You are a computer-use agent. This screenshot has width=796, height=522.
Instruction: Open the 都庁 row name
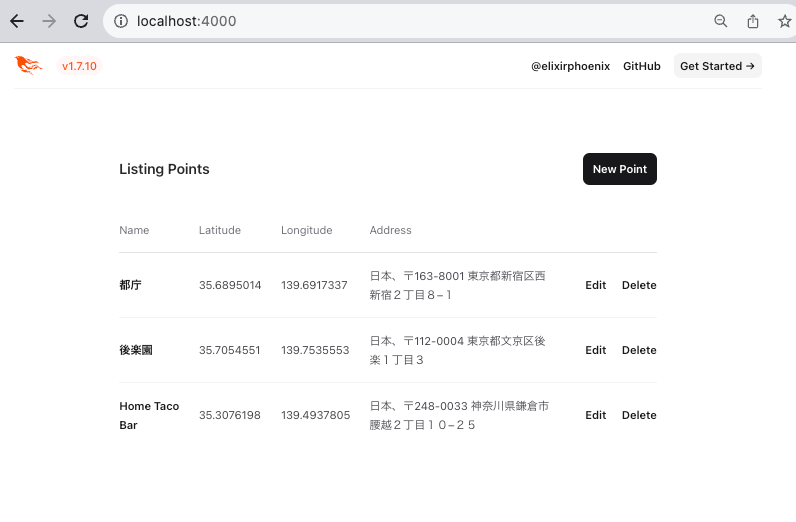[130, 285]
